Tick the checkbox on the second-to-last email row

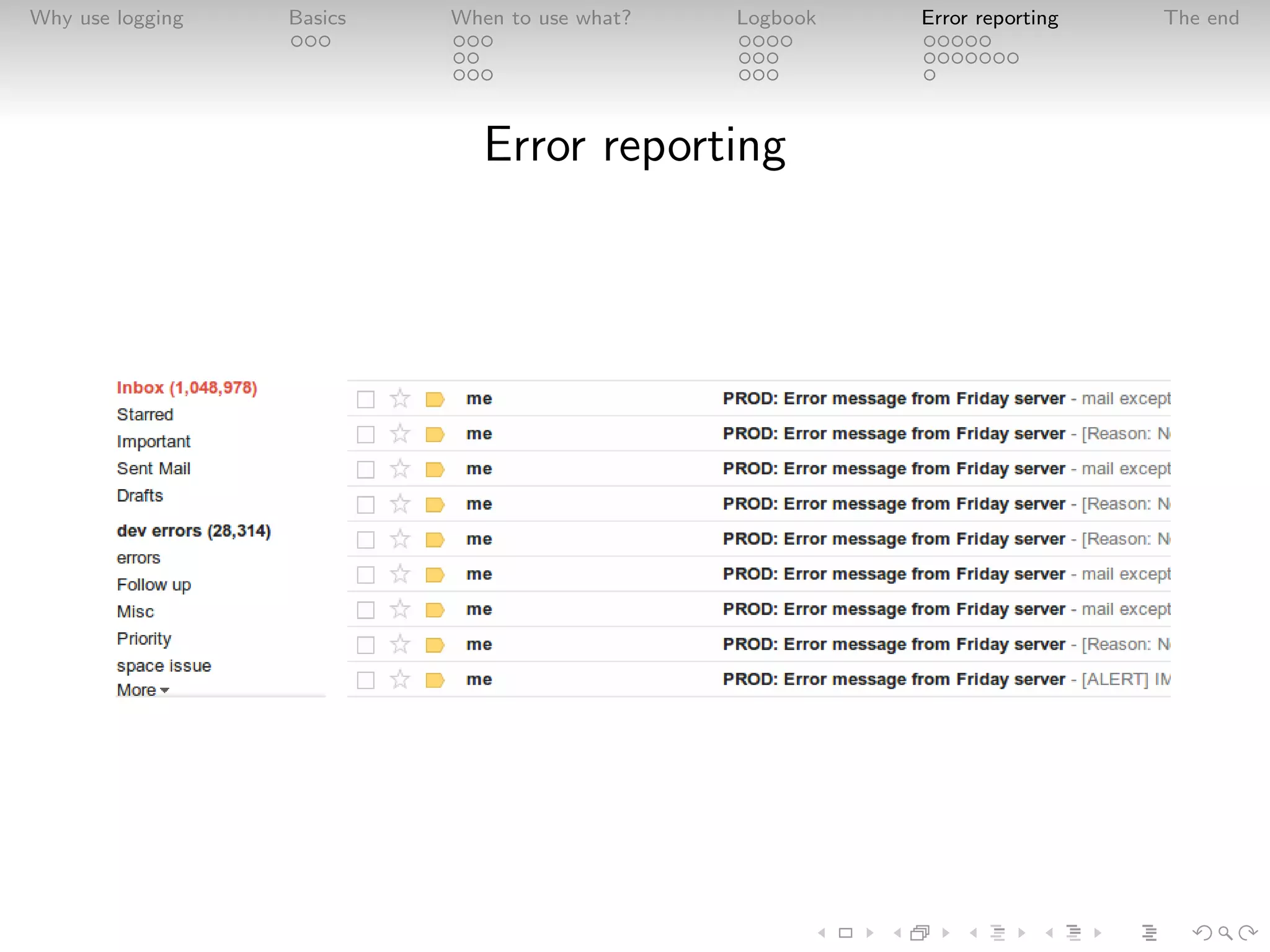click(x=366, y=645)
